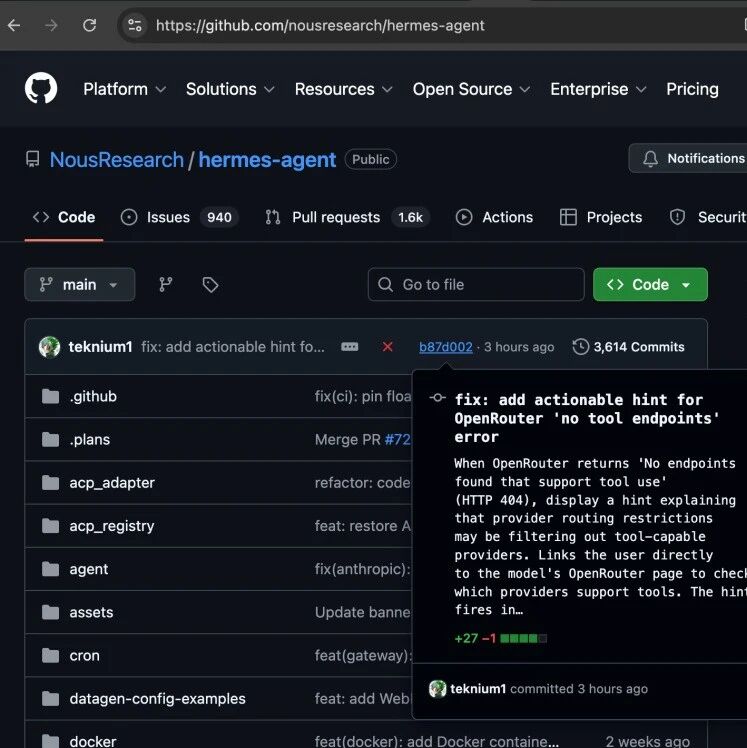Open the 3,614 Commits history
The width and height of the screenshot is (747, 748).
pyautogui.click(x=629, y=347)
